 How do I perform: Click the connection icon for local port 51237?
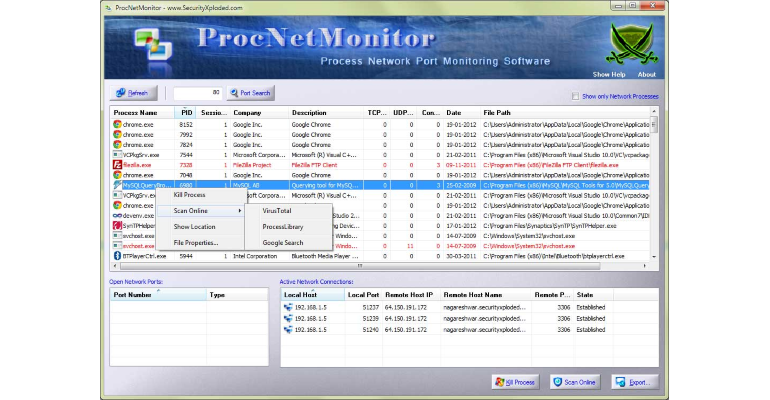coord(288,307)
